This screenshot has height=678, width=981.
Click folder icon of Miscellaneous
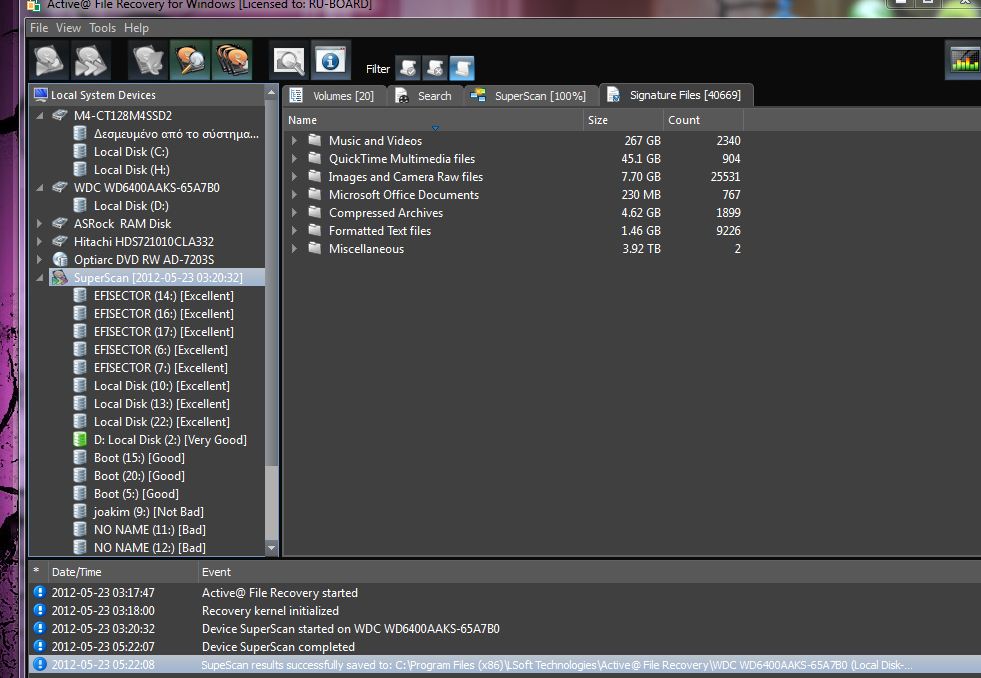coord(315,248)
